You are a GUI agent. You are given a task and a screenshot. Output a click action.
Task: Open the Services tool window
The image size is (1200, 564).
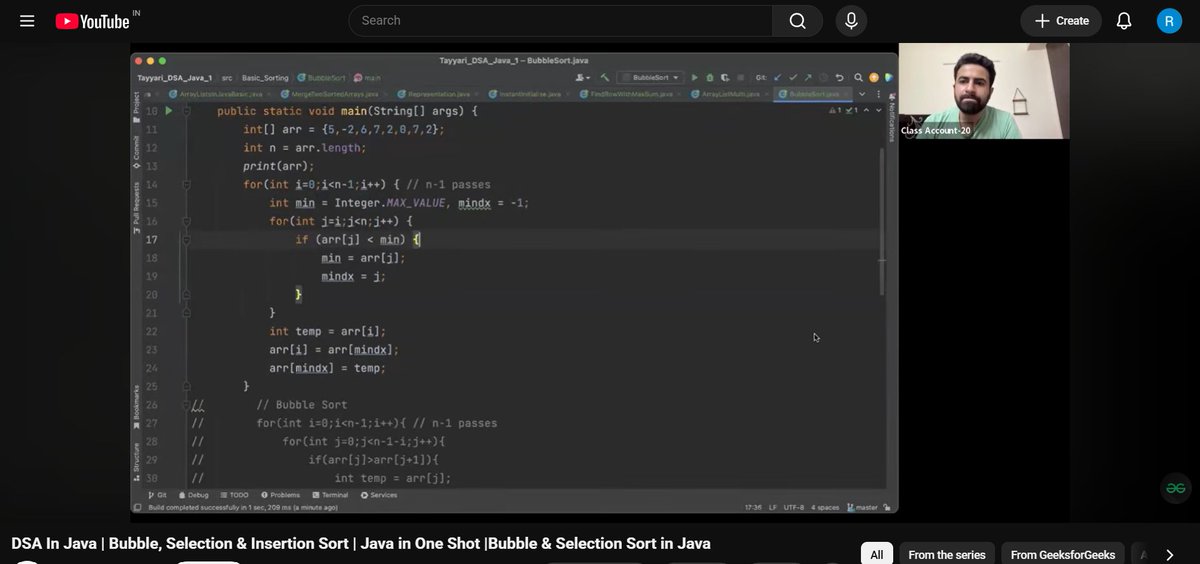click(379, 495)
